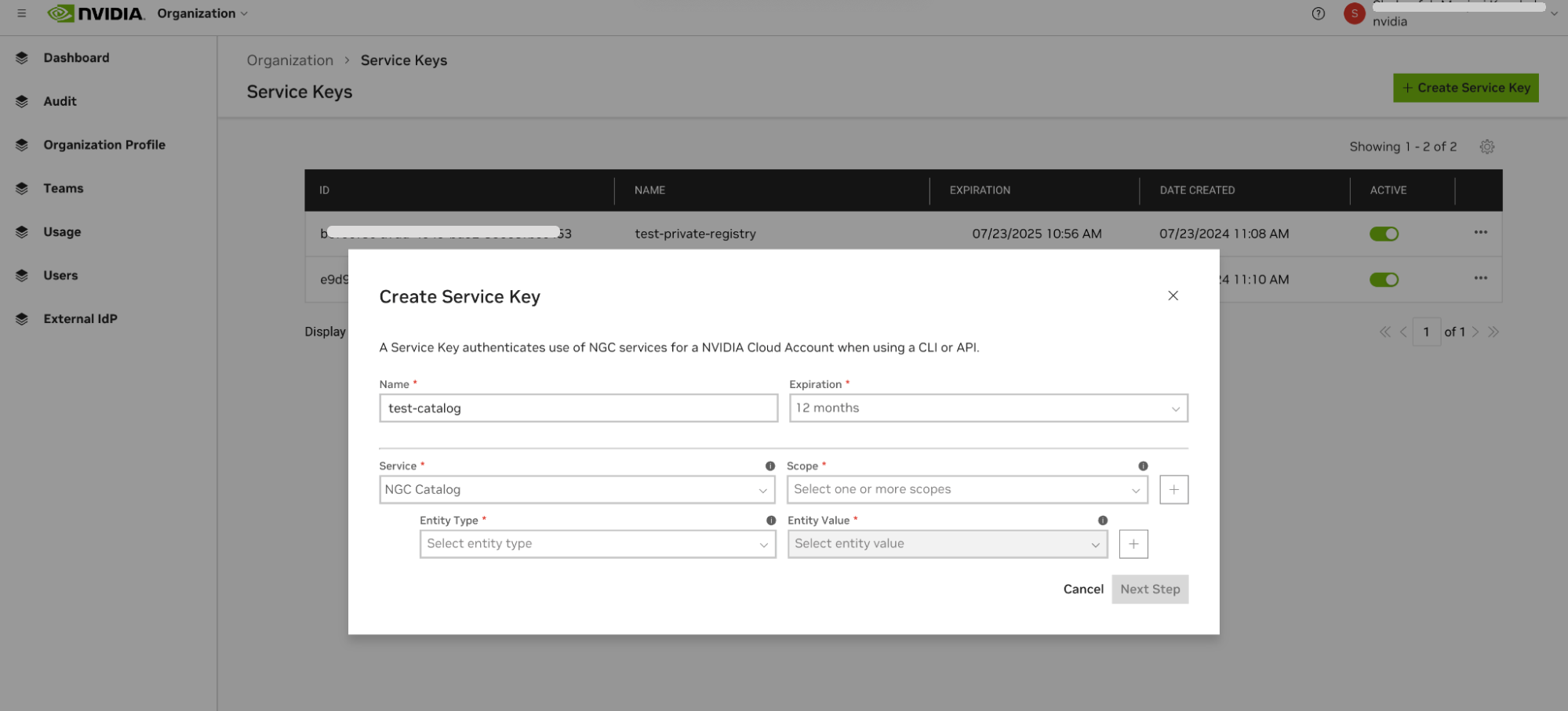Open actions menu for second key row
Image resolution: width=1568 pixels, height=711 pixels.
point(1481,278)
